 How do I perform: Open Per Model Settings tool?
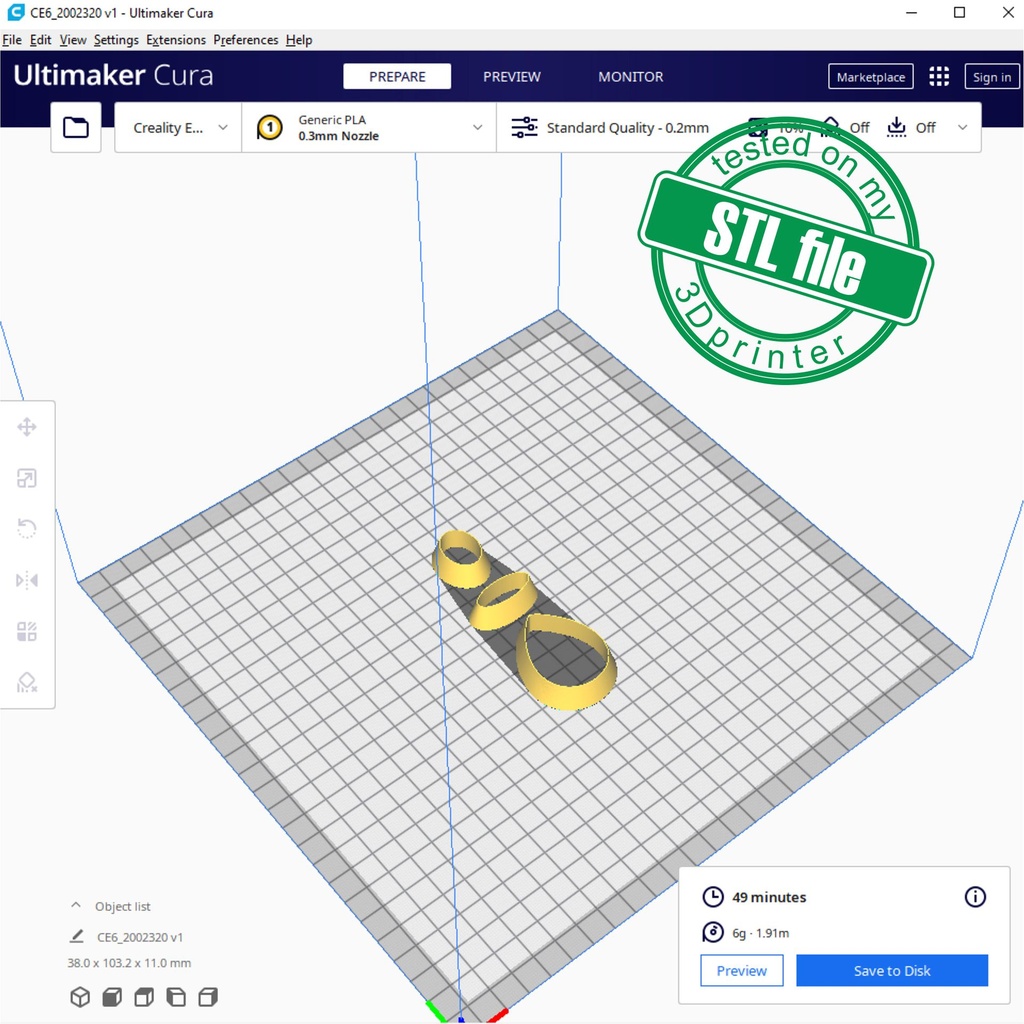27,632
